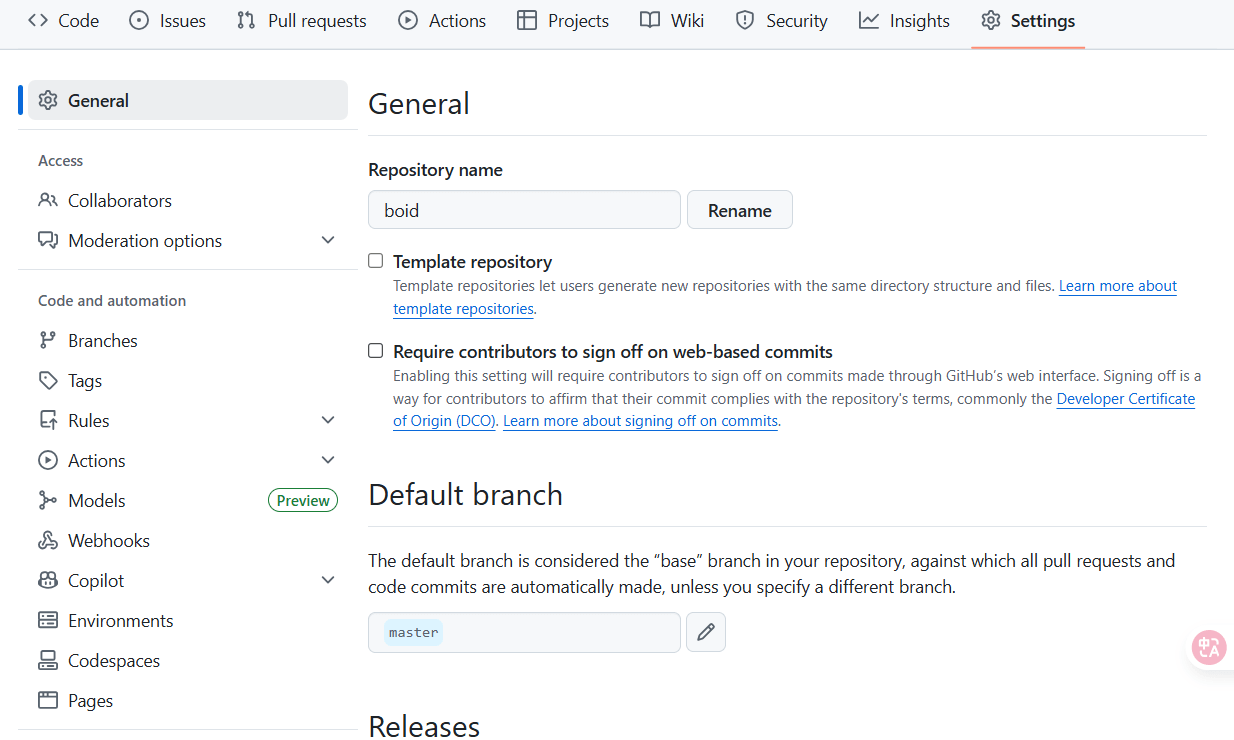Click the Security shield icon
The image size is (1234, 740).
pos(745,20)
